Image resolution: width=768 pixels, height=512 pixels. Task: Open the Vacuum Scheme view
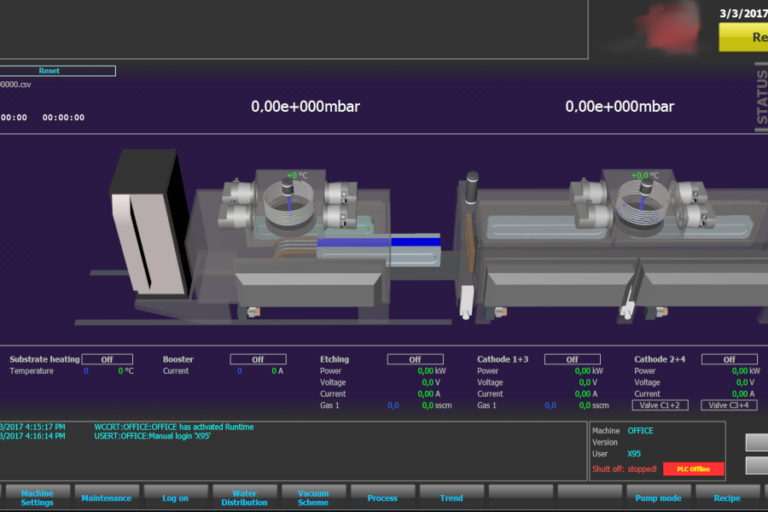(x=313, y=497)
